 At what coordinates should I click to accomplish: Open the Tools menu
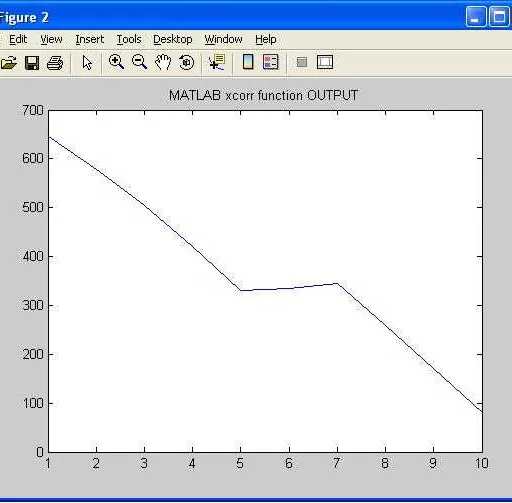tap(129, 39)
